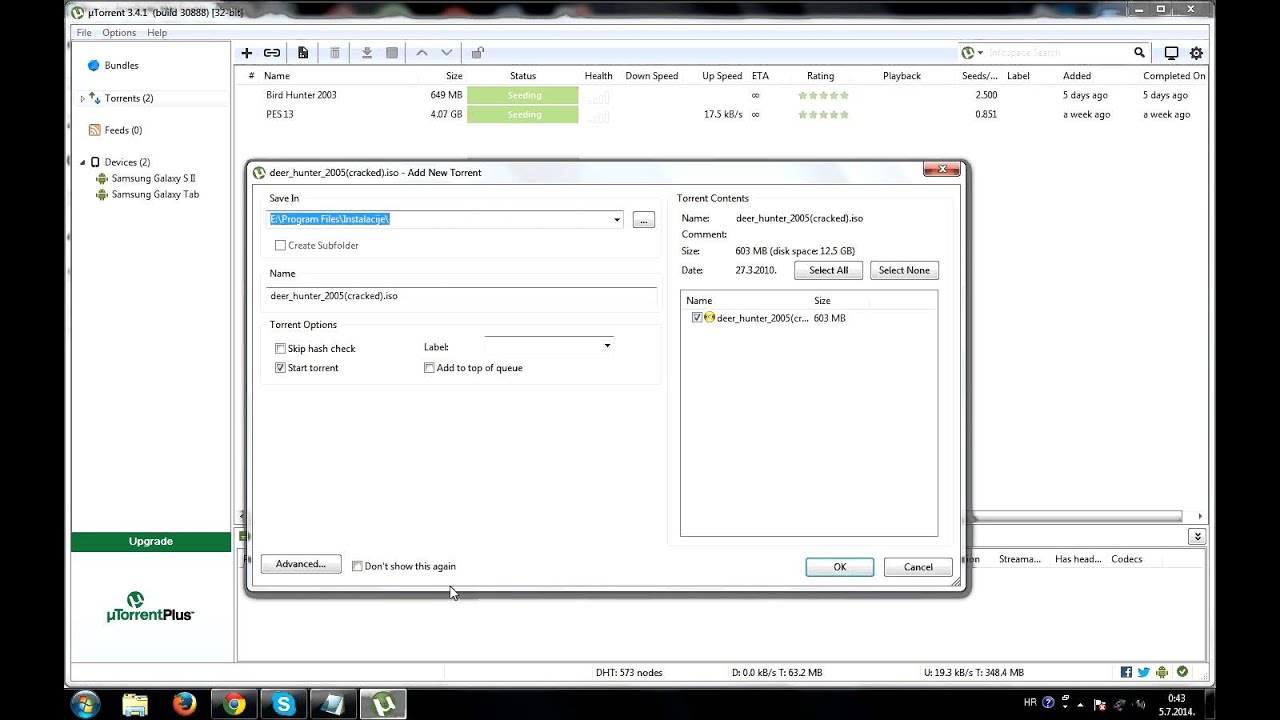This screenshot has width=1280, height=720.
Task: Open the Help menu
Action: click(x=157, y=33)
